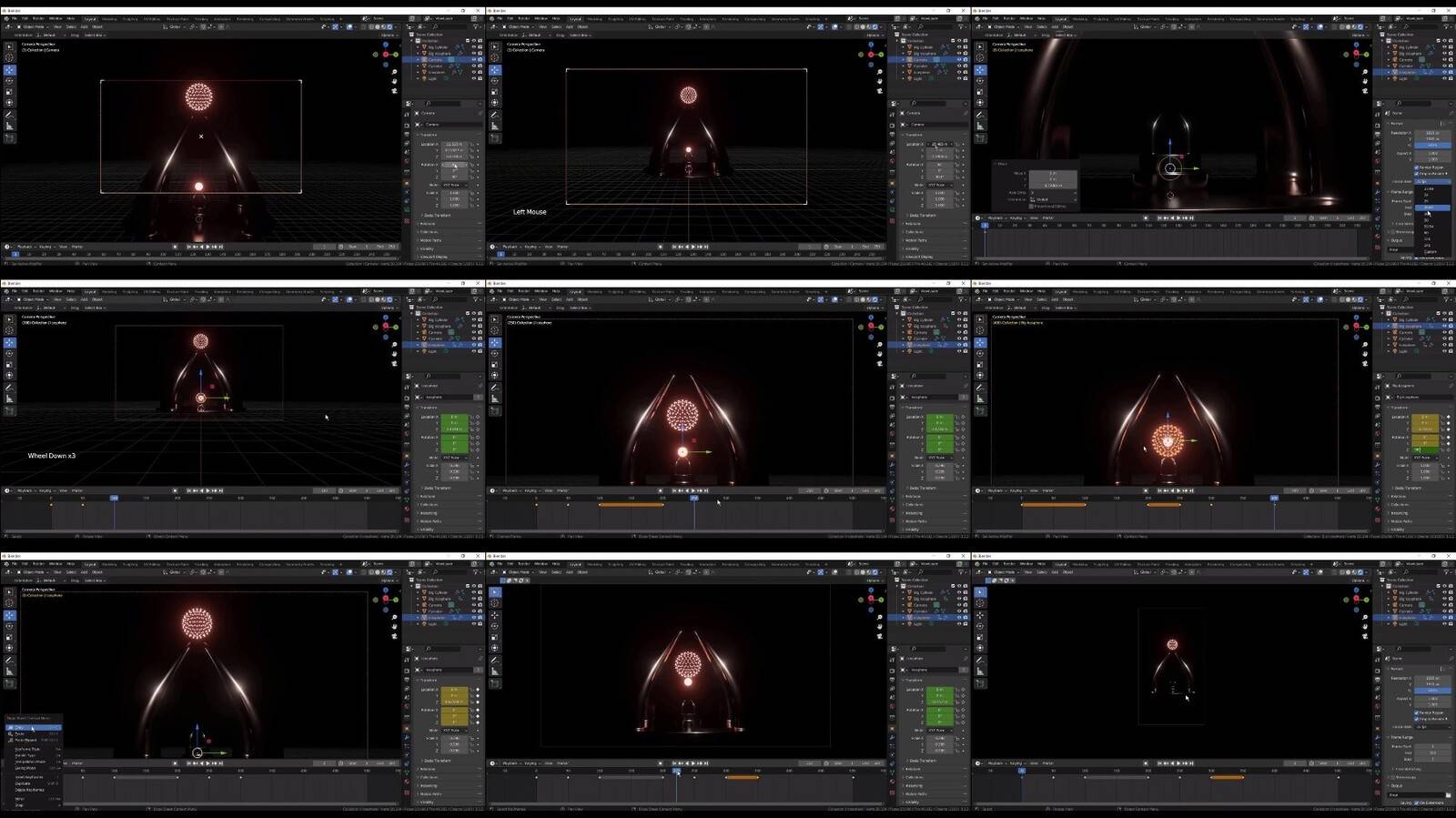Viewport: 1456px width, 818px height.
Task: Click the Measure tool in top-right Blender window
Action: click(980, 126)
